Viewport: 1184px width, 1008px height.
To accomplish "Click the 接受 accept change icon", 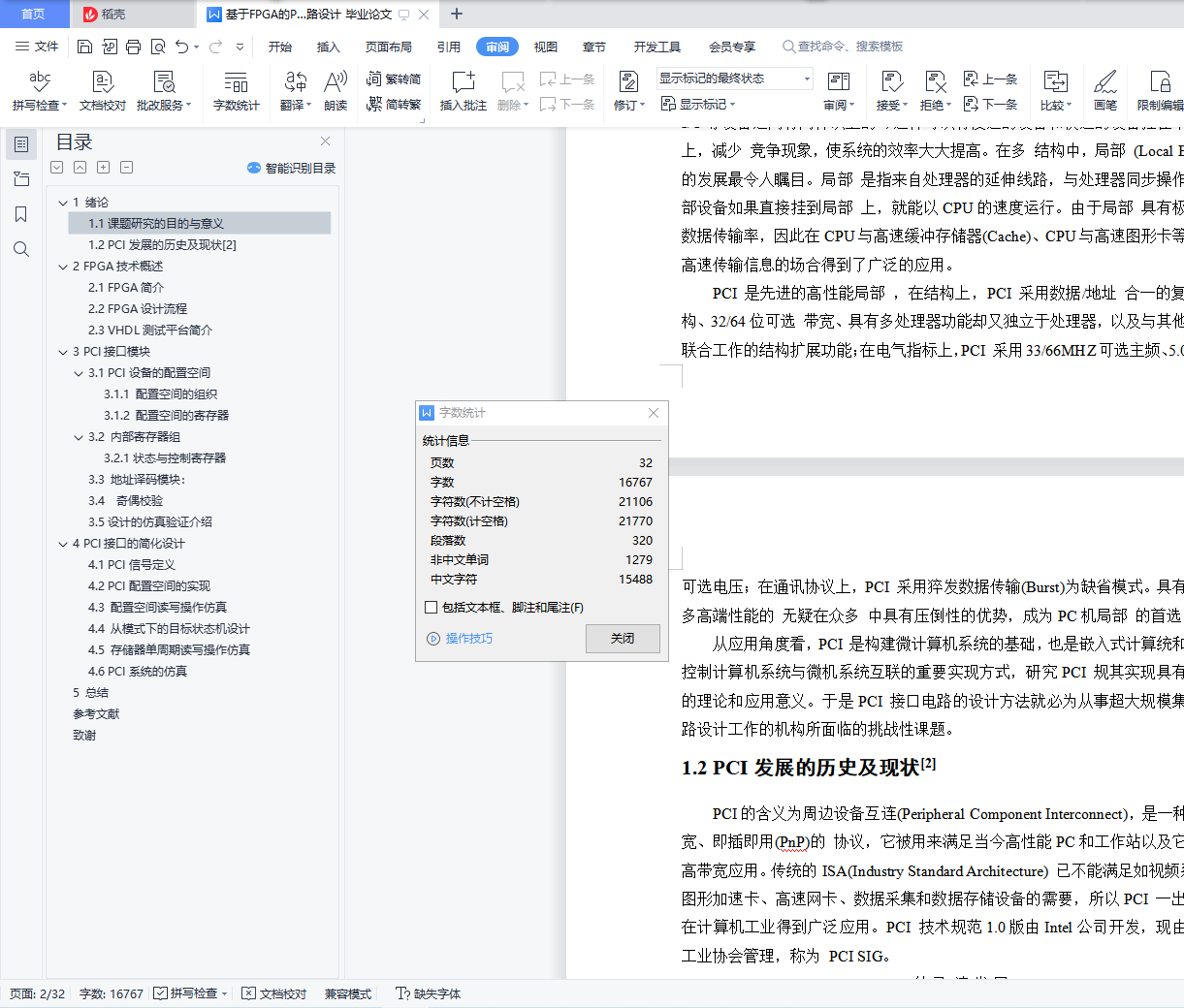I will click(891, 91).
